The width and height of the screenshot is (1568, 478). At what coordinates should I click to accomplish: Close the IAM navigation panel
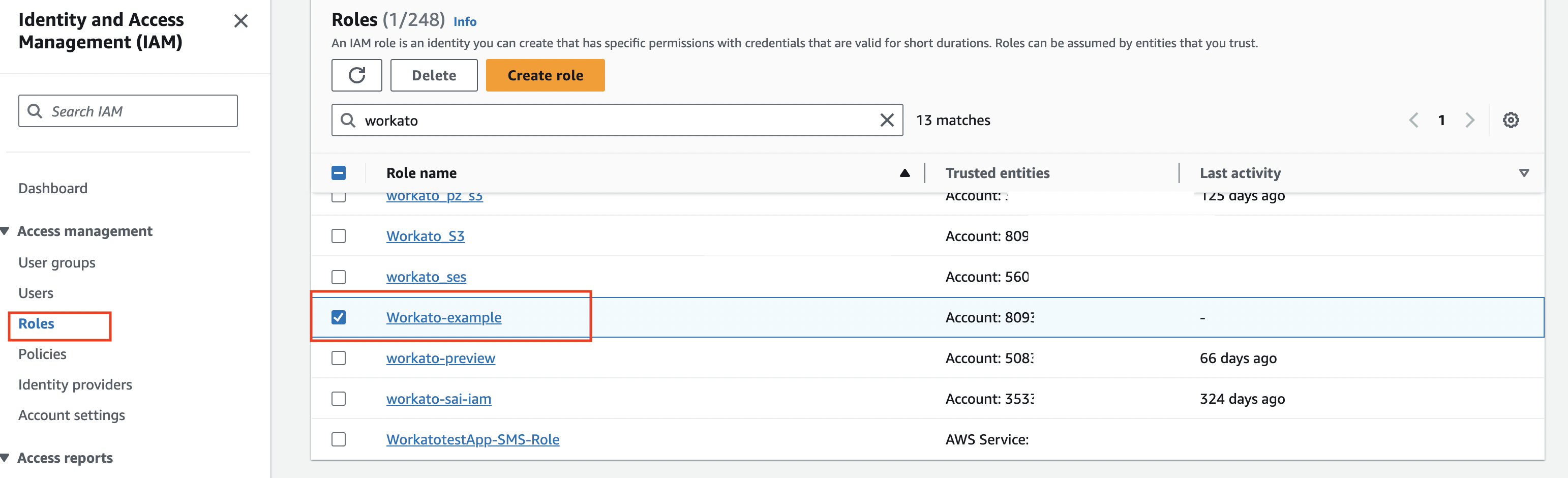240,21
